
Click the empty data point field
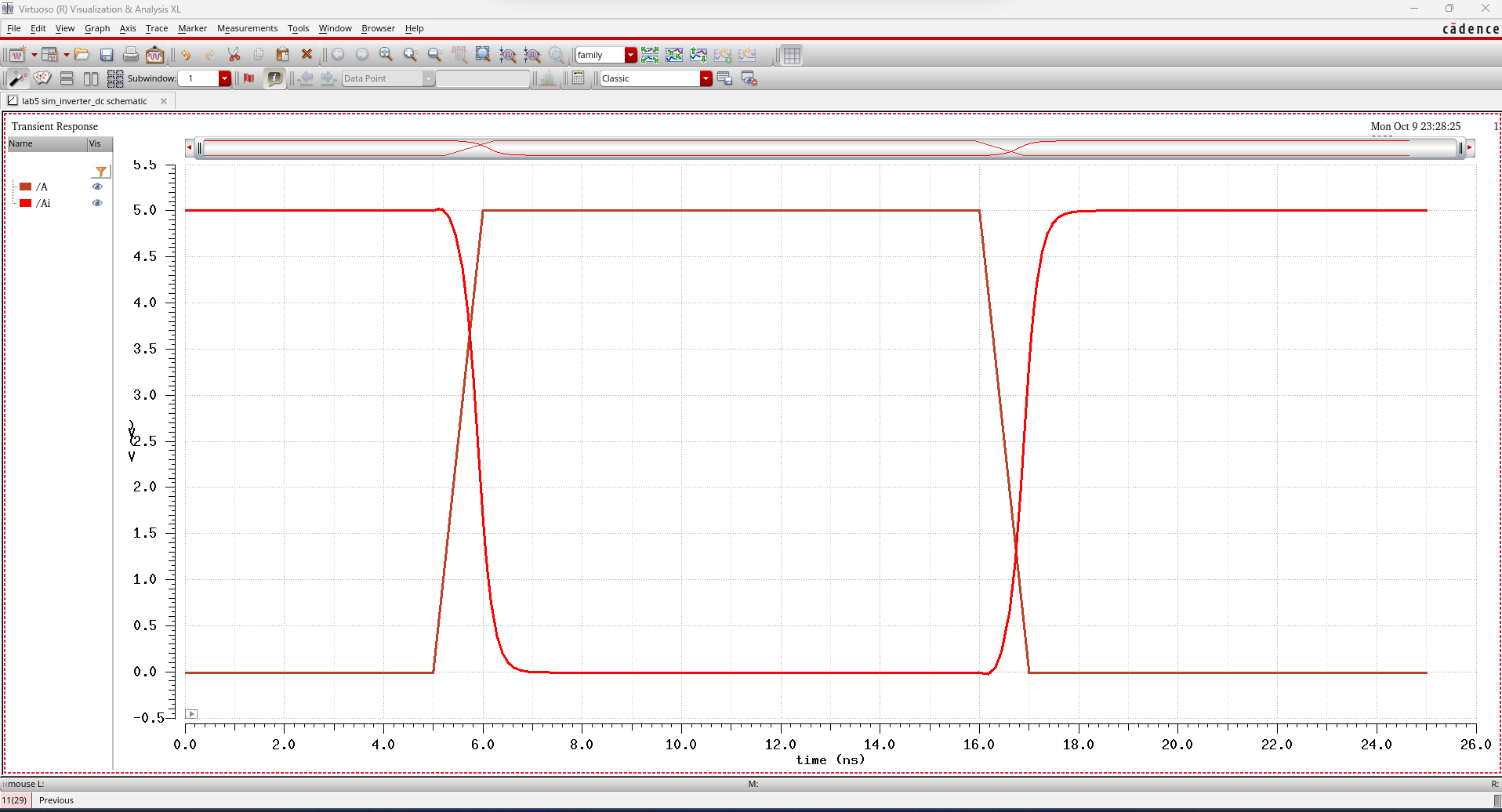coord(483,78)
